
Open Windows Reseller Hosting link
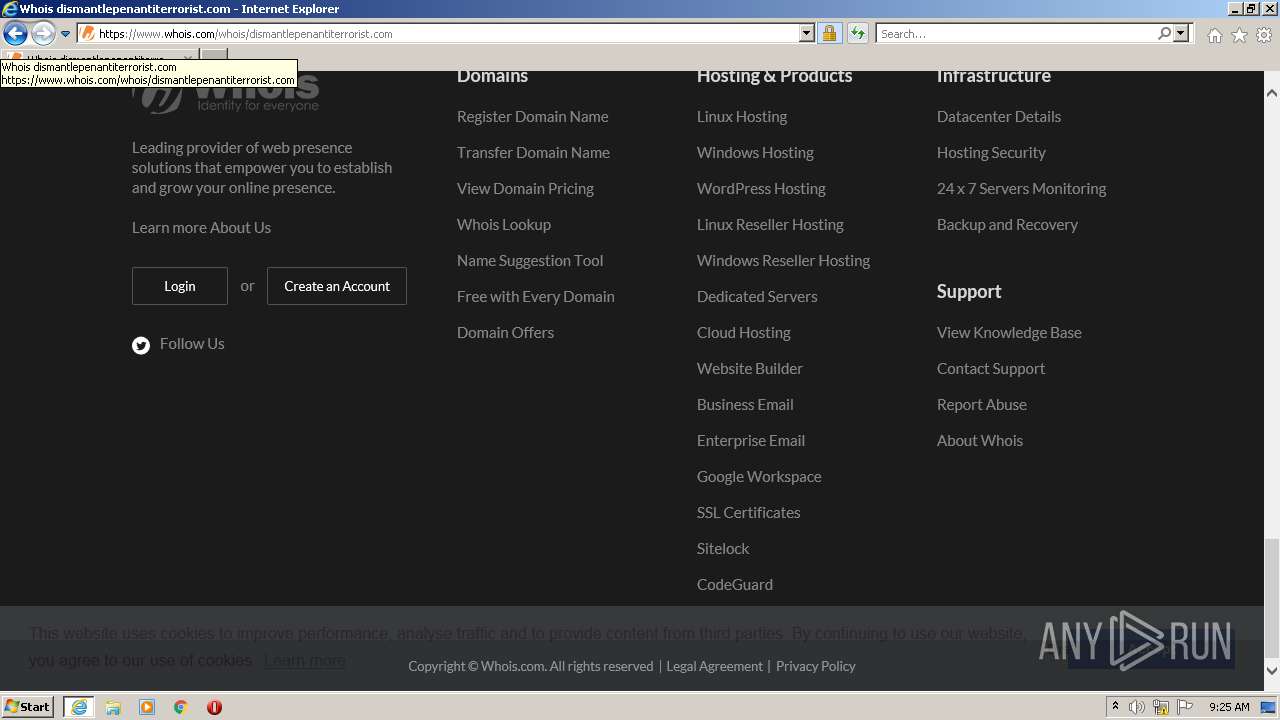pyautogui.click(x=783, y=261)
